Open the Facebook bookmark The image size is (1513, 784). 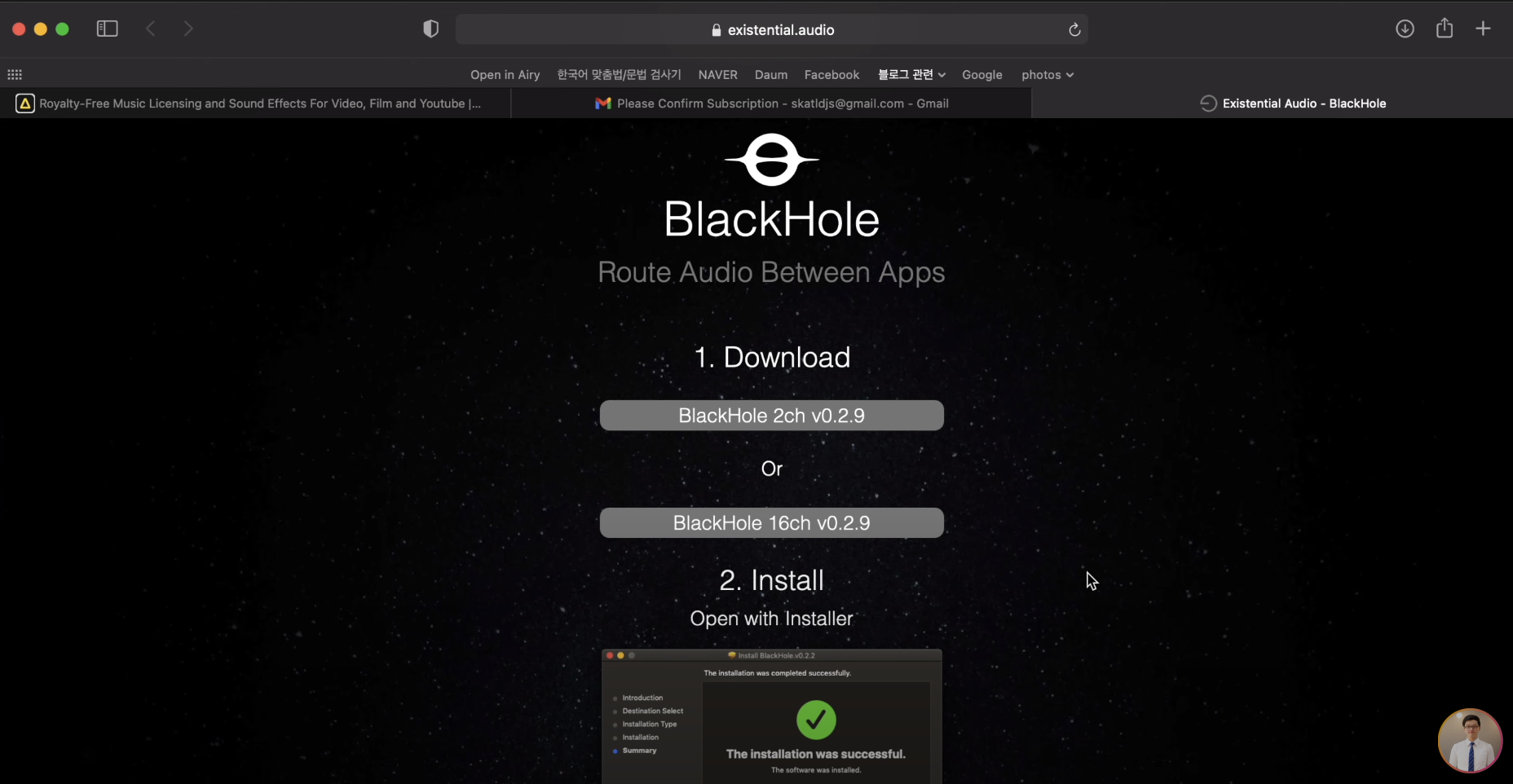tap(831, 75)
